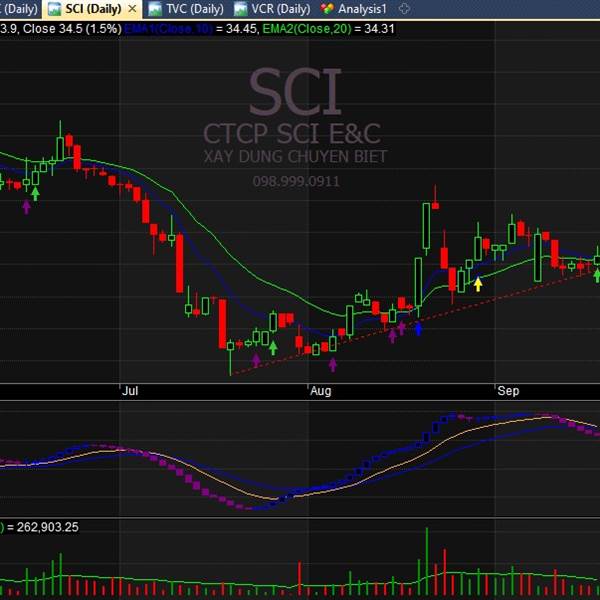
Task: Click the purple arrow below early August low
Action: pyautogui.click(x=333, y=365)
